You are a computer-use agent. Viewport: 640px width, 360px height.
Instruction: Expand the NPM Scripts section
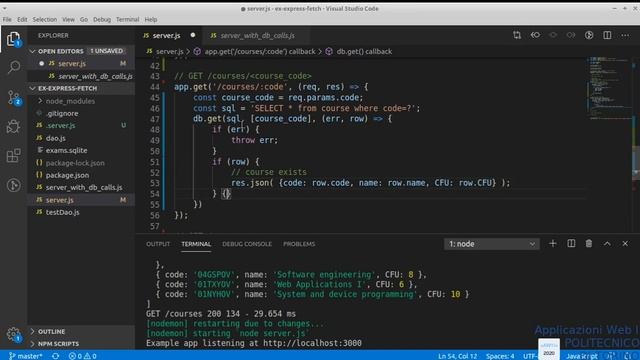coord(58,344)
